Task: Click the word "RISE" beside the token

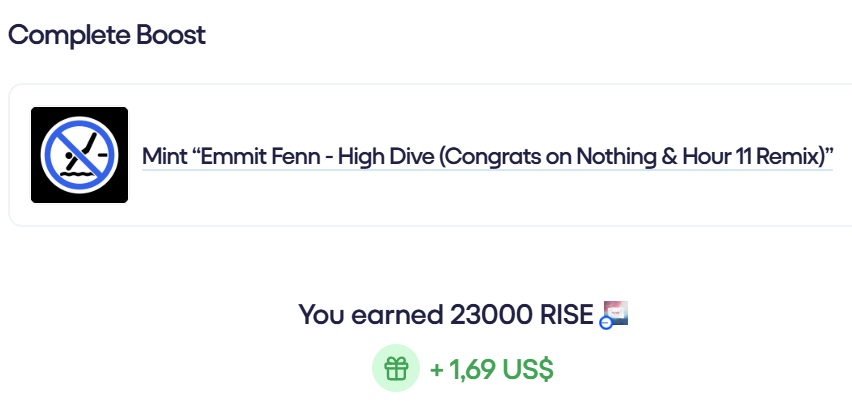Action: pos(566,314)
